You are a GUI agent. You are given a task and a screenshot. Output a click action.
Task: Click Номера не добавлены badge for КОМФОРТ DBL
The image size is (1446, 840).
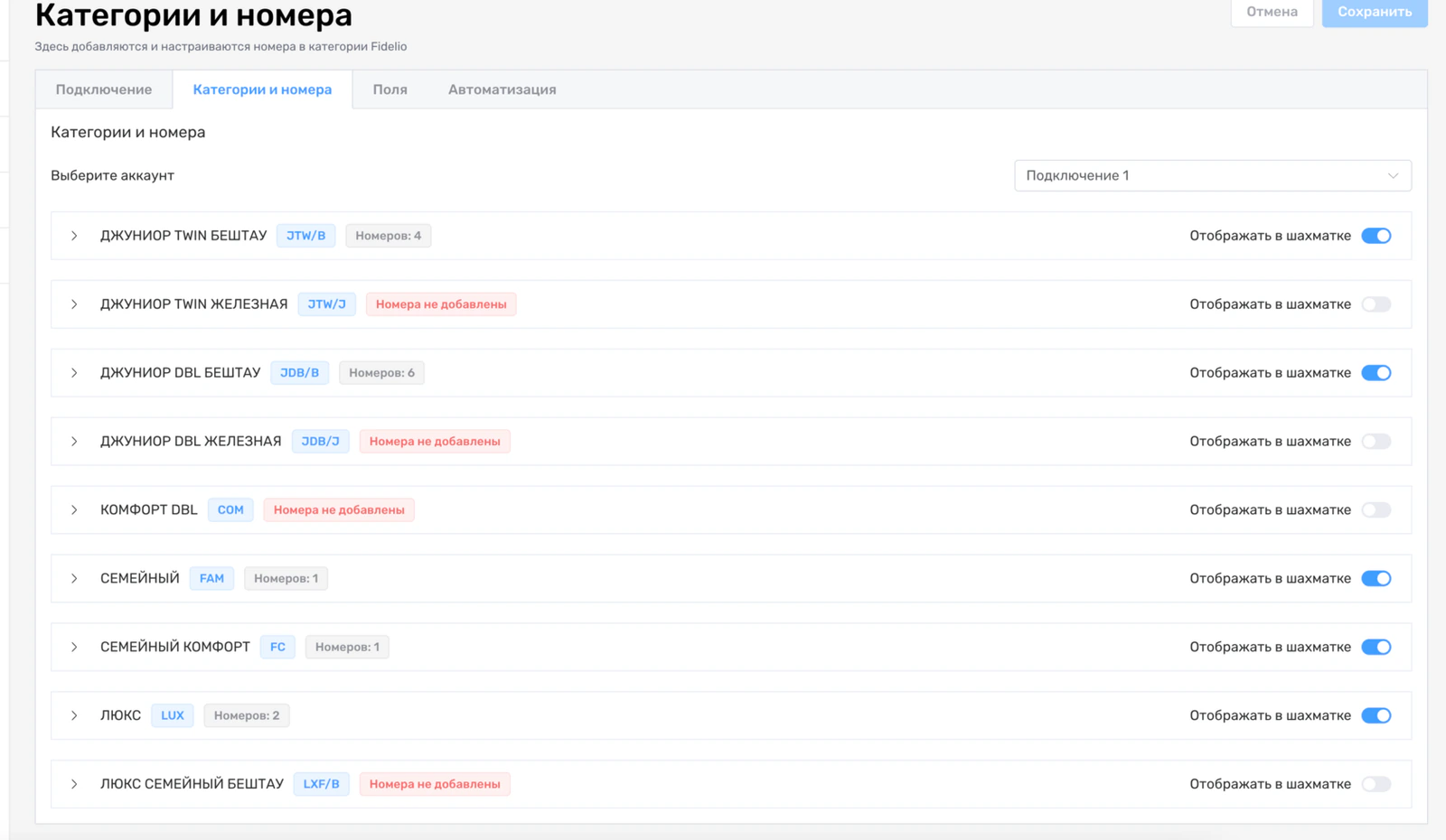click(x=339, y=510)
